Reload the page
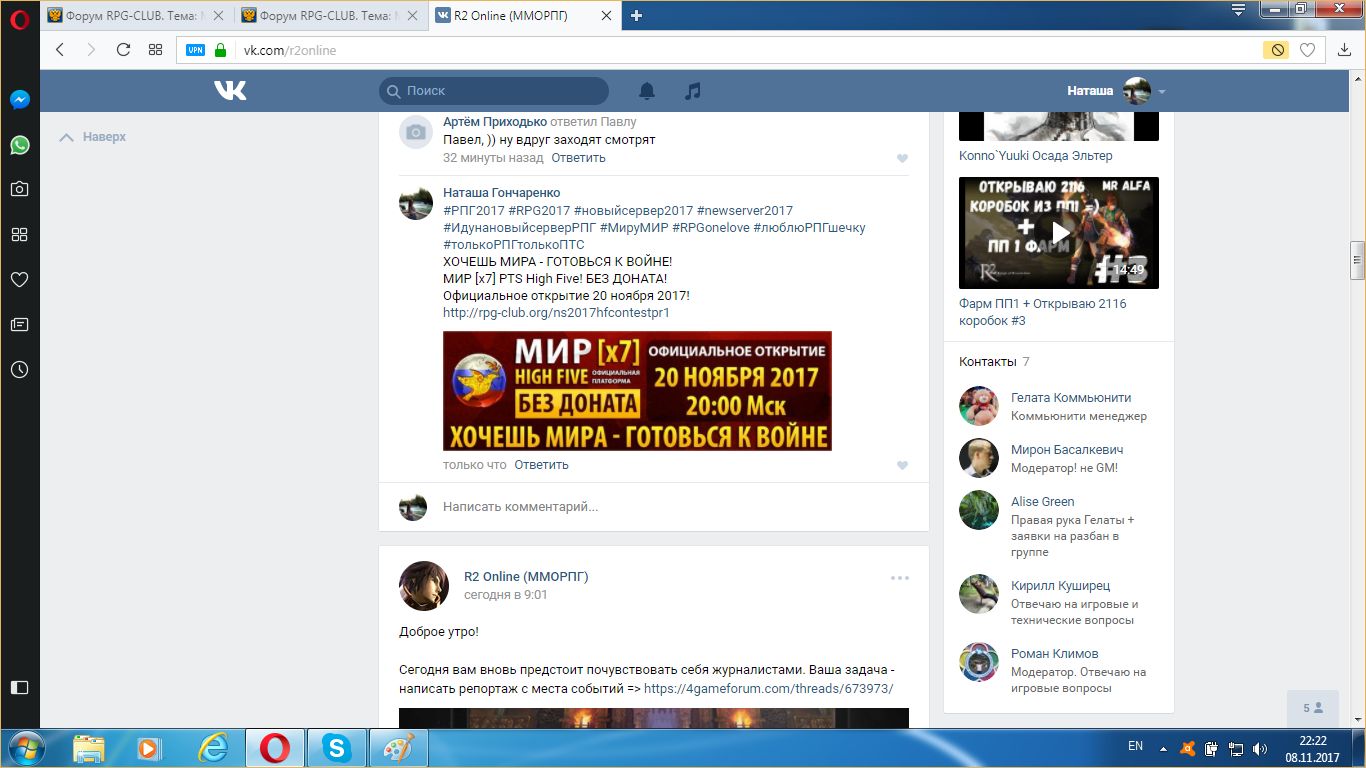This screenshot has height=768, width=1366. pos(123,50)
